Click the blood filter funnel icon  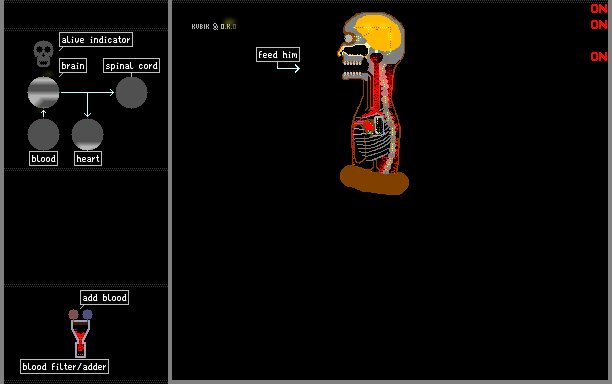(x=80, y=339)
